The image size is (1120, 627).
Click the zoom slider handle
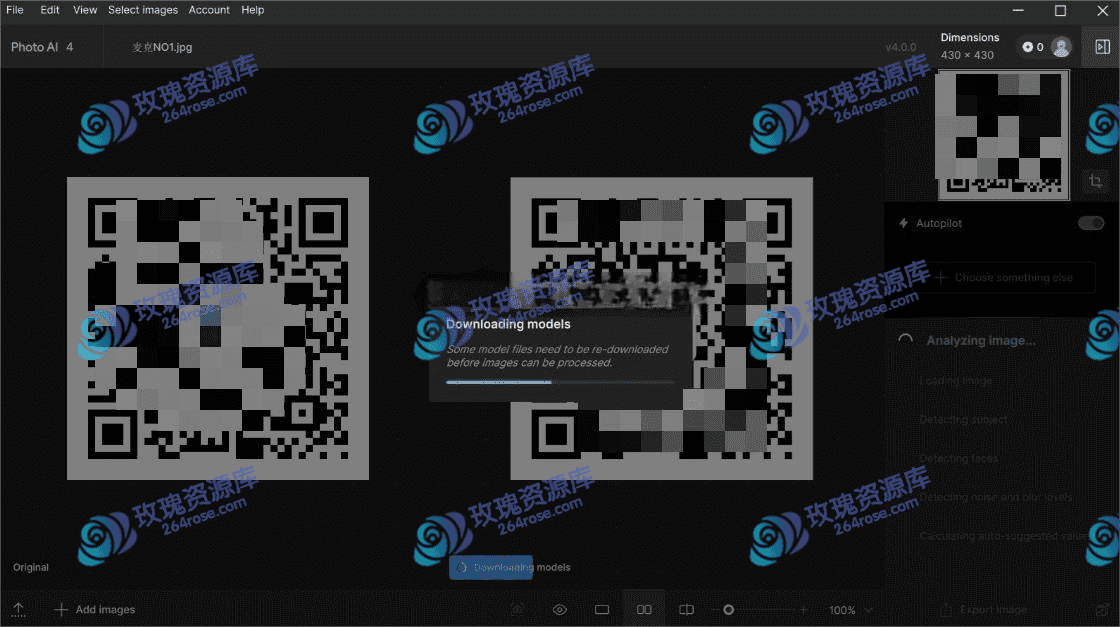(729, 610)
